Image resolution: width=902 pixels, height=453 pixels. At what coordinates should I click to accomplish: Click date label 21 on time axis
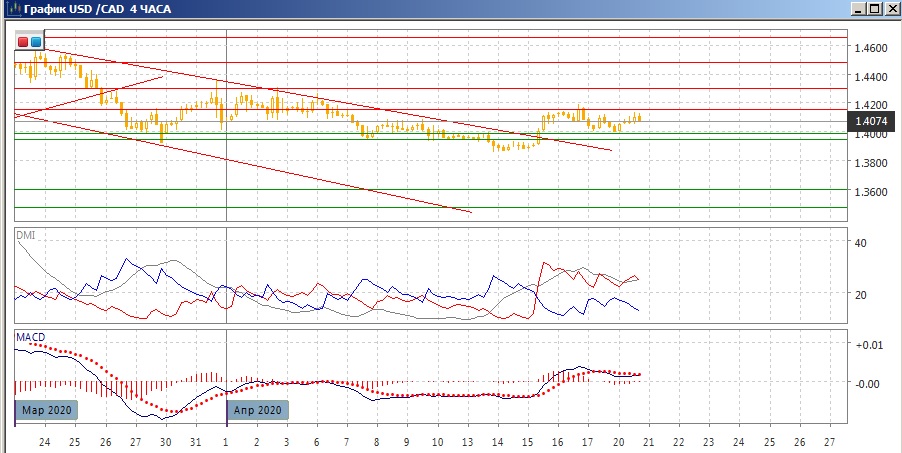[x=649, y=442]
